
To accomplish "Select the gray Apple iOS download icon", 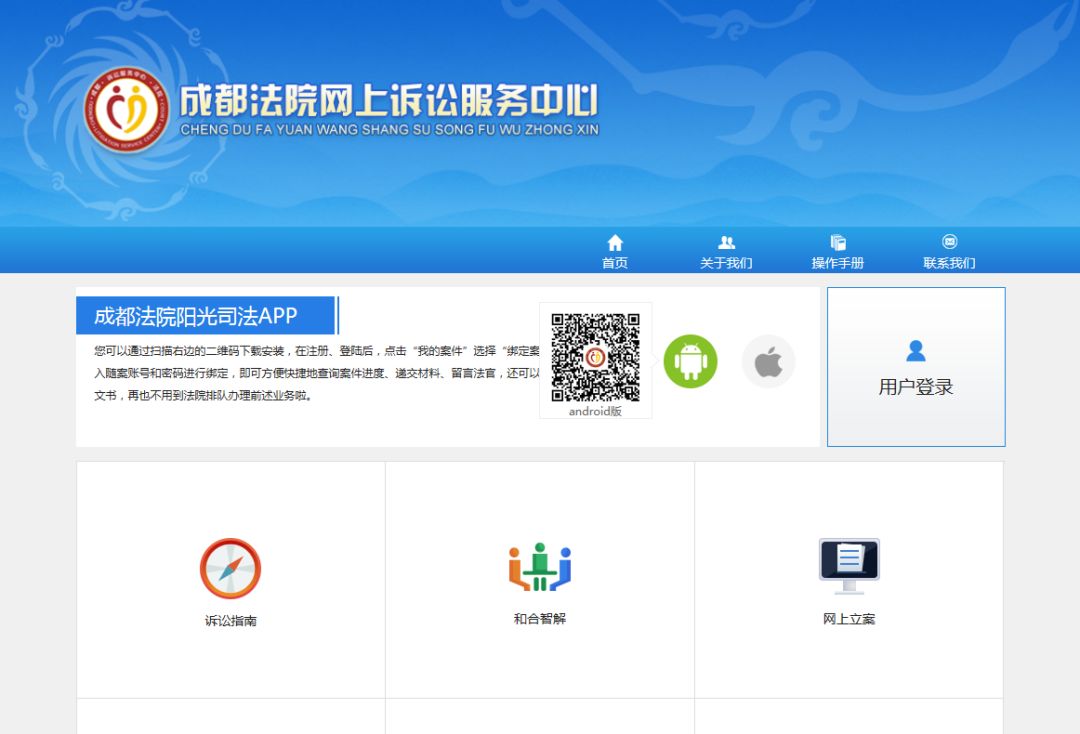I will (768, 362).
